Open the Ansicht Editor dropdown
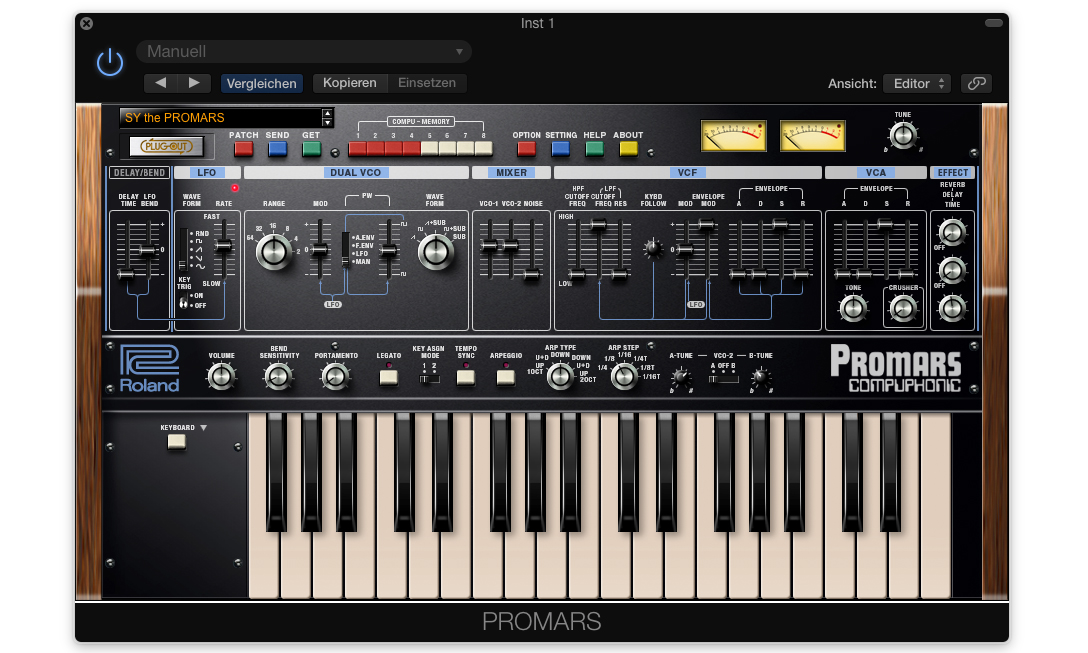 [917, 83]
